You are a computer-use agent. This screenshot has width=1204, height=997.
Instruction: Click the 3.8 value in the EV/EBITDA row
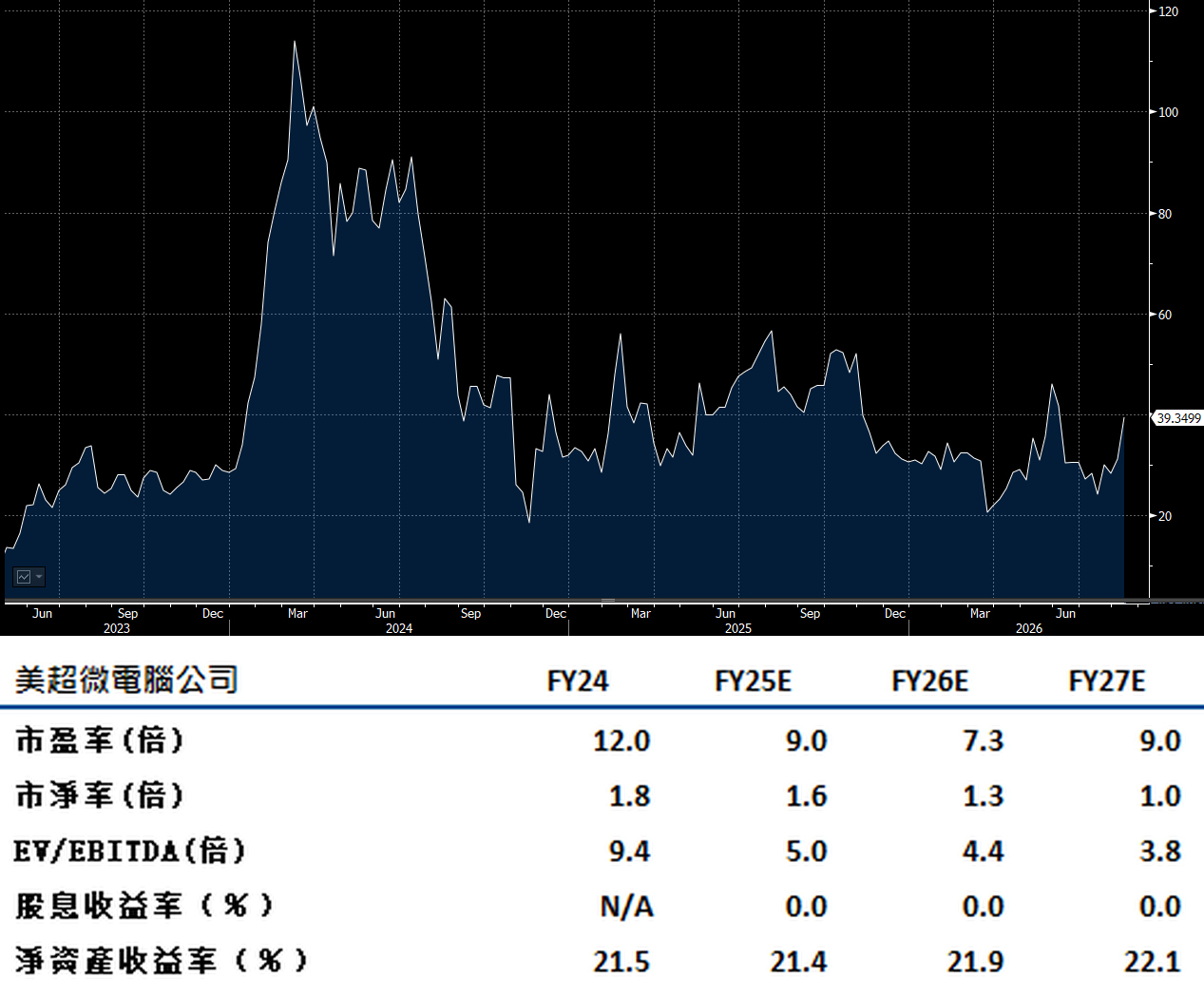pyautogui.click(x=1160, y=851)
